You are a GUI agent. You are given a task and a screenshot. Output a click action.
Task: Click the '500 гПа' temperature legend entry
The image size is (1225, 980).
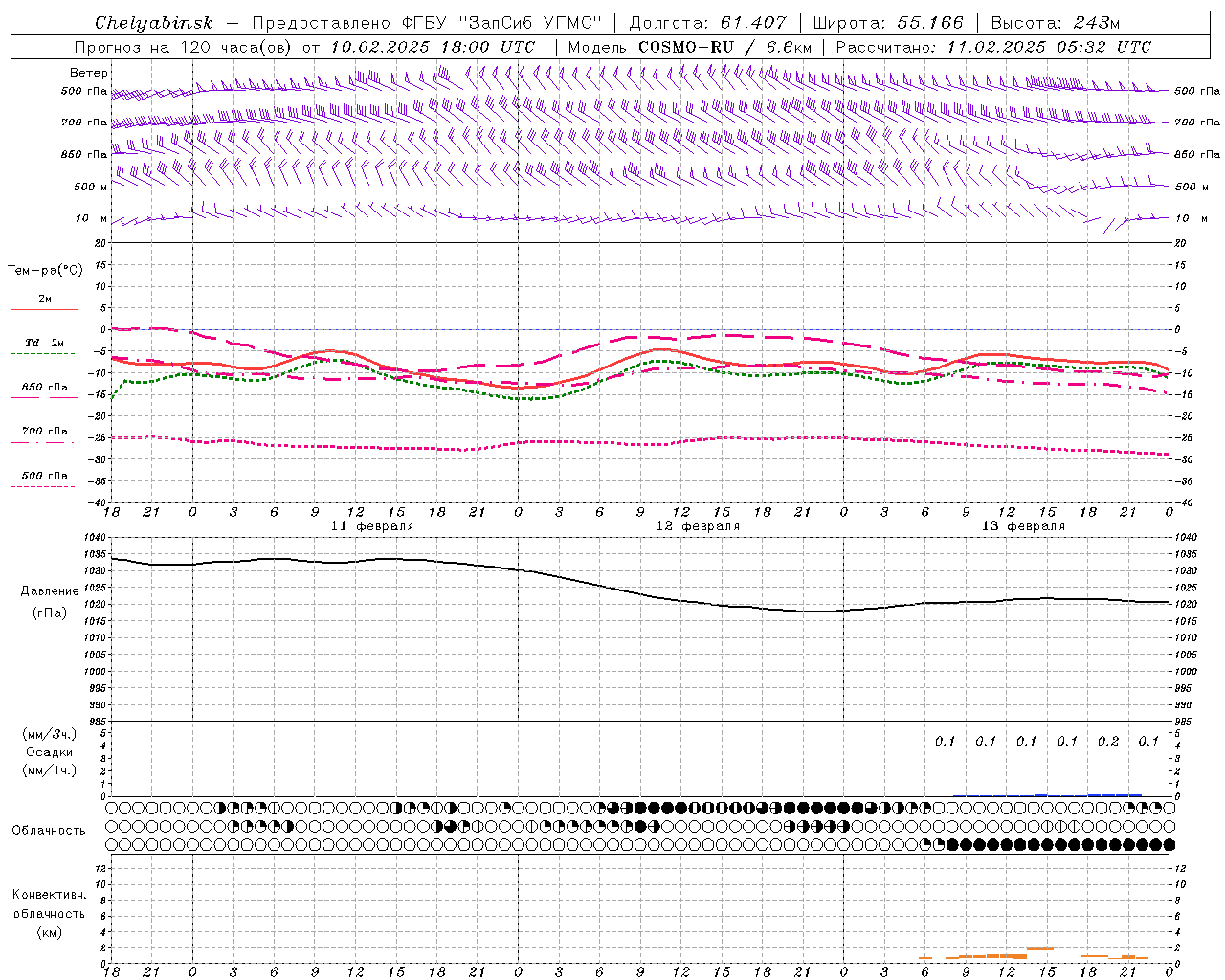45,476
